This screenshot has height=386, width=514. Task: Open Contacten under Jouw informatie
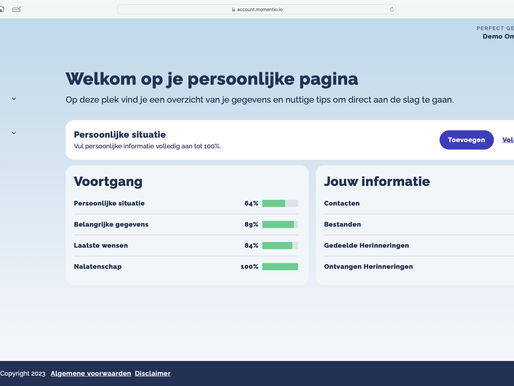pos(342,203)
